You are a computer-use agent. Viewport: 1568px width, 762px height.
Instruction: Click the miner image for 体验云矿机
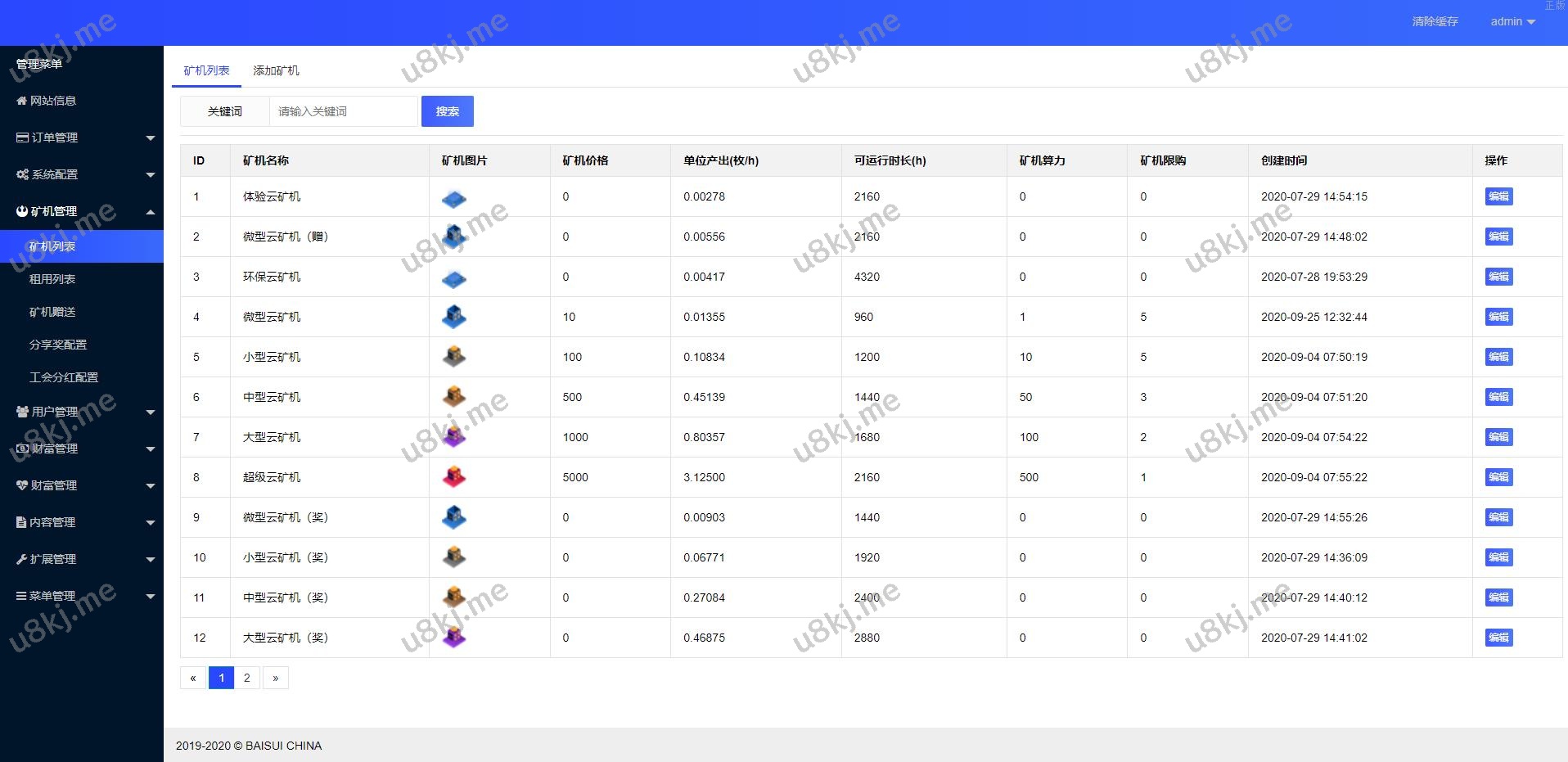pyautogui.click(x=453, y=198)
